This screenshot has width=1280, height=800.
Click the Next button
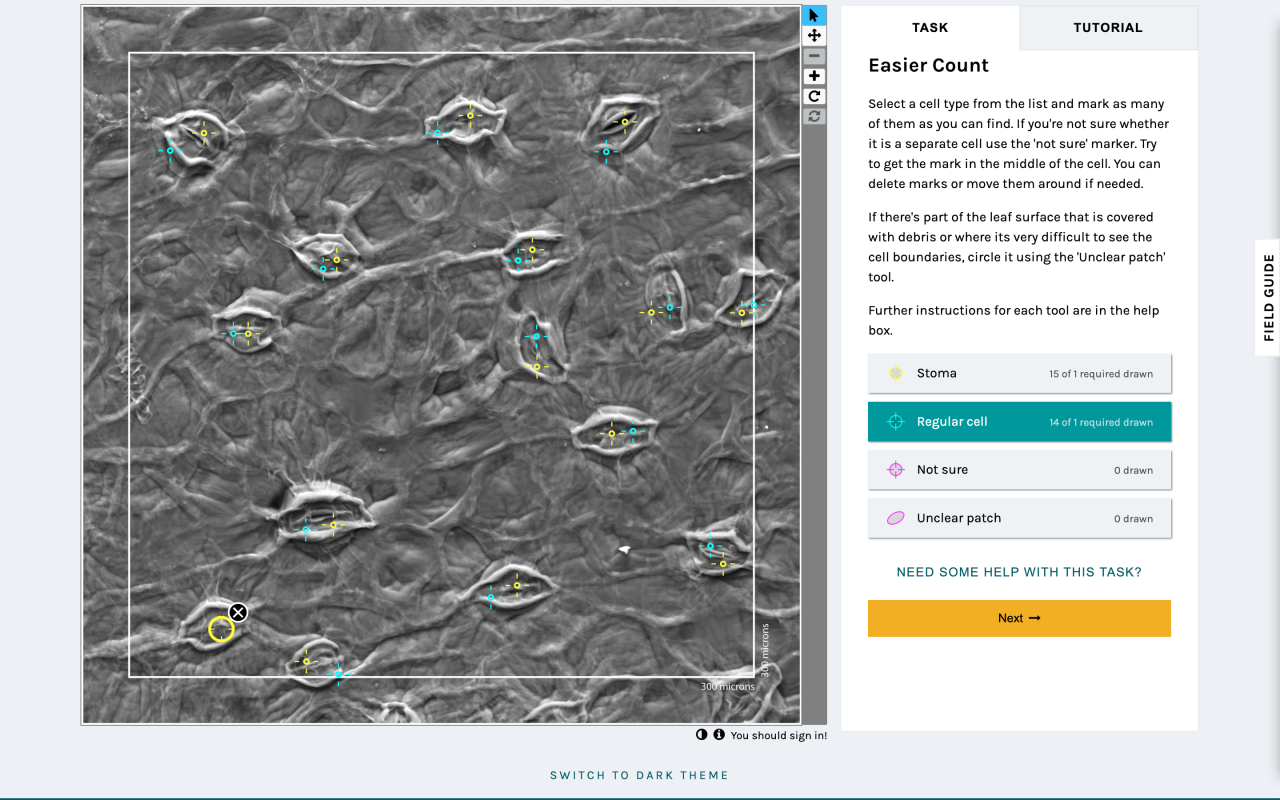click(x=1019, y=618)
